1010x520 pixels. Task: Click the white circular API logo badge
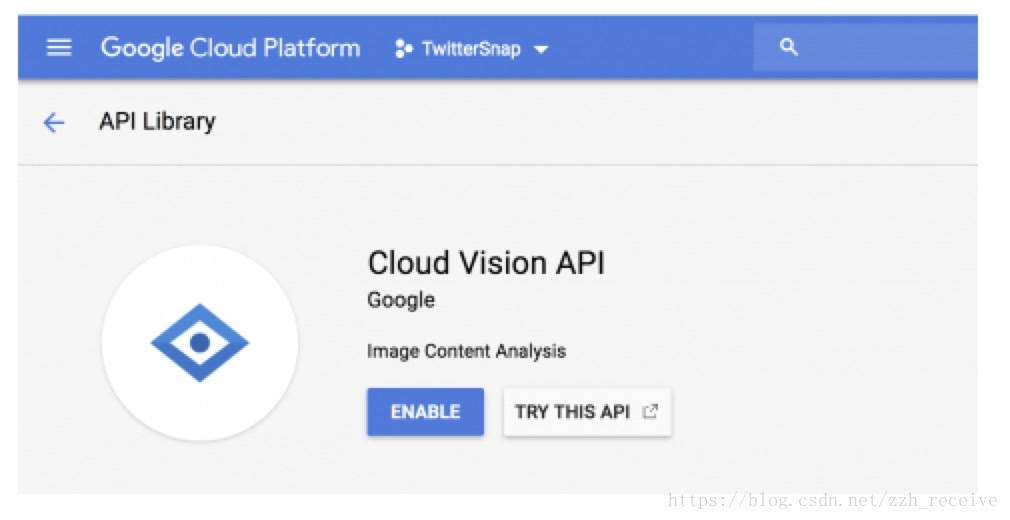point(200,343)
